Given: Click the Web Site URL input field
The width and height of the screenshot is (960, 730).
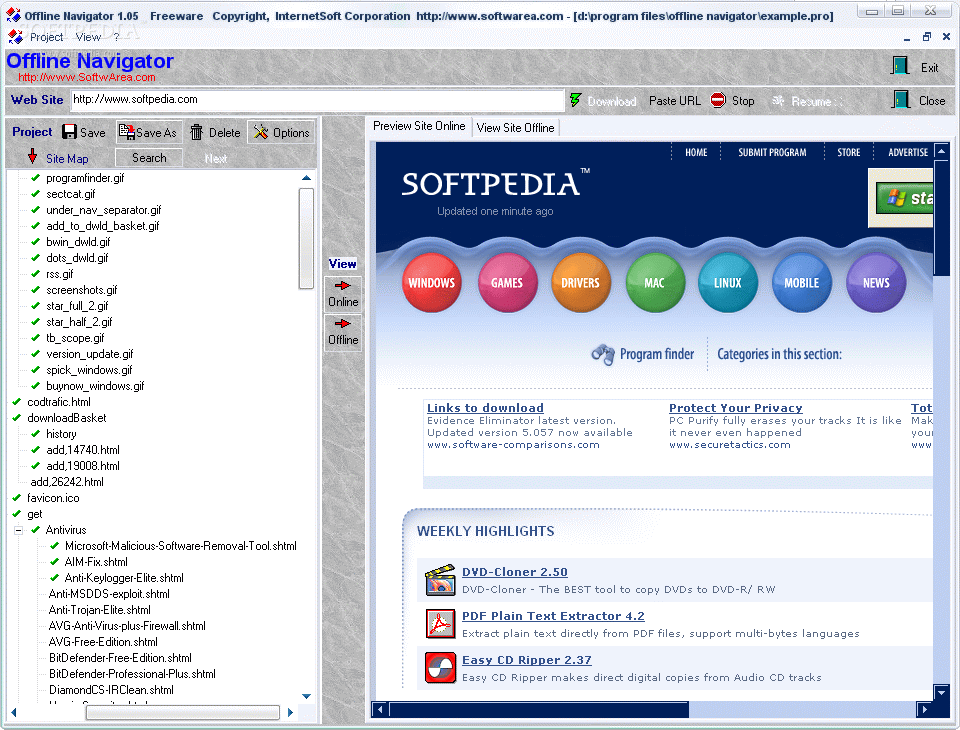Looking at the screenshot, I should (x=317, y=100).
